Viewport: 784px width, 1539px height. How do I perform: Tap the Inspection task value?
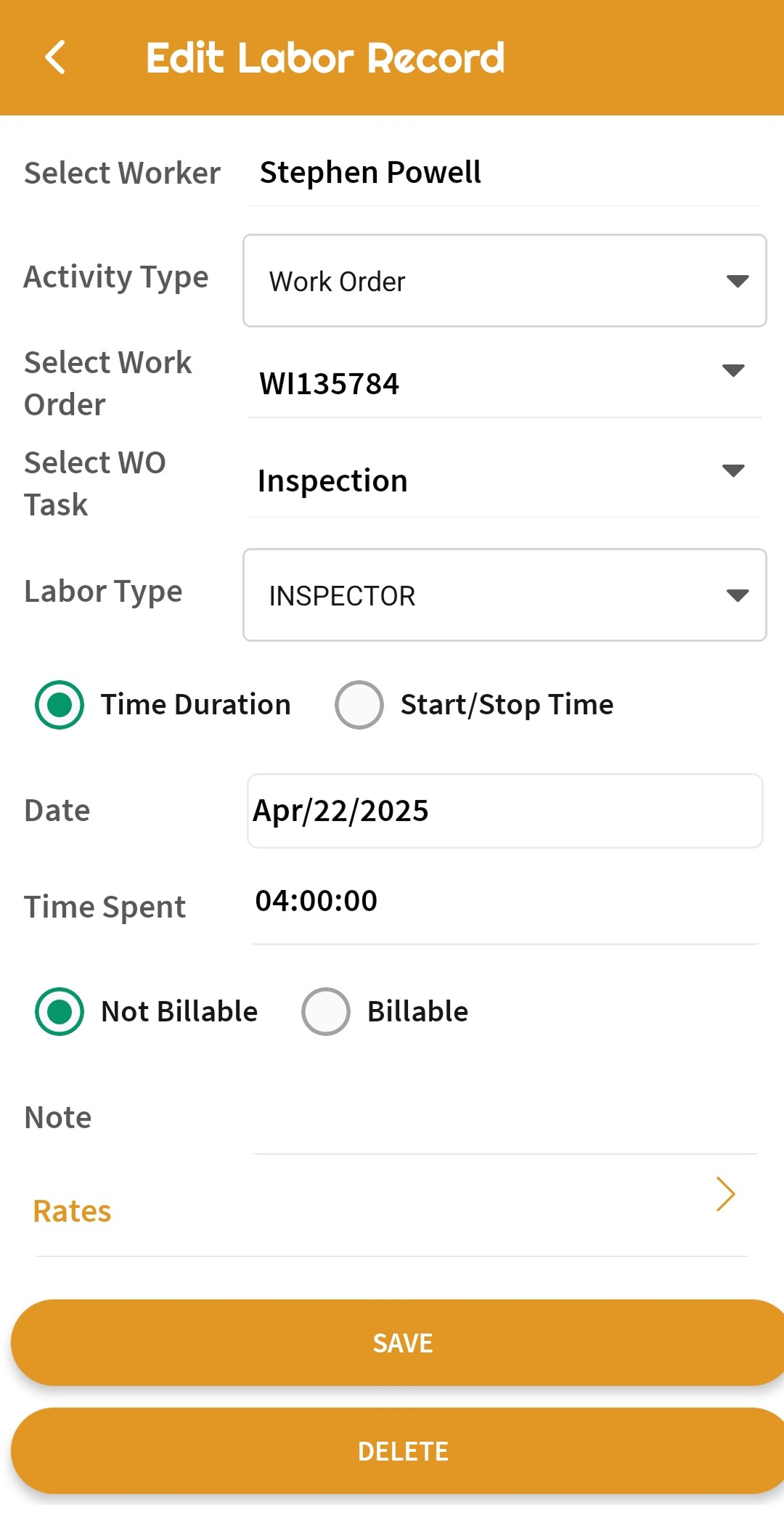[332, 481]
